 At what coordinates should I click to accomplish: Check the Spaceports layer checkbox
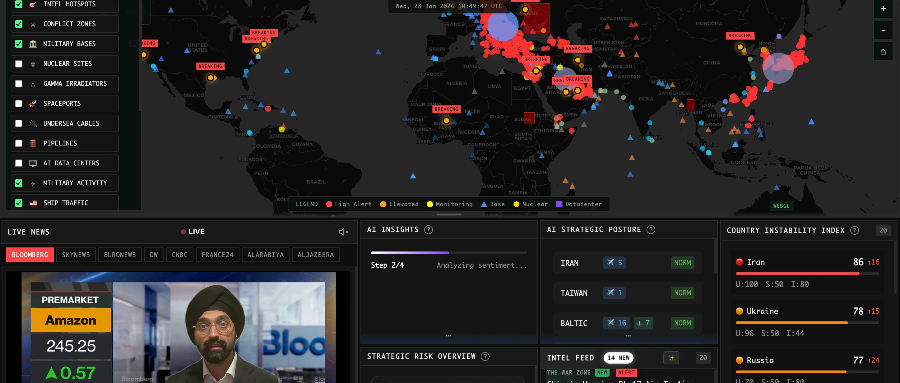tap(18, 103)
